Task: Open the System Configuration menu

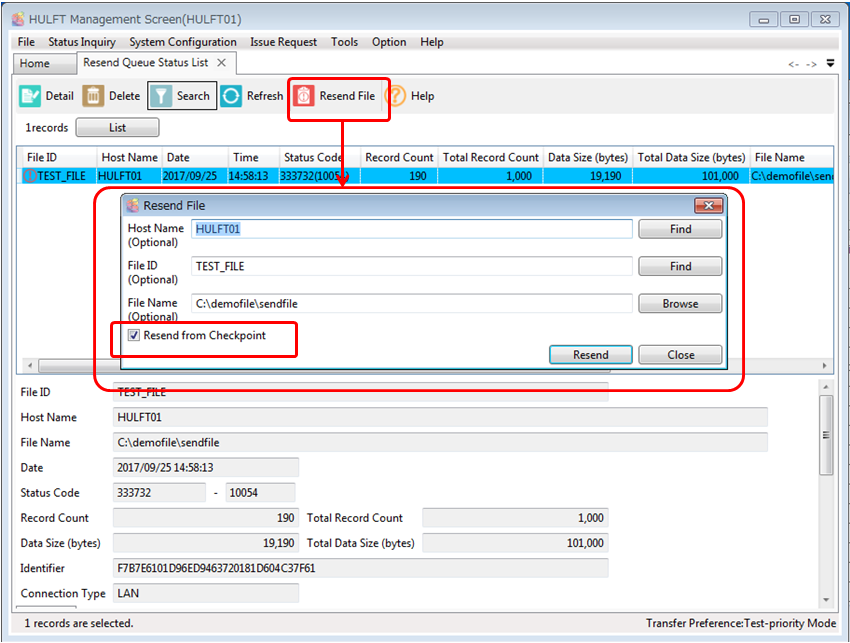Action: (x=183, y=42)
